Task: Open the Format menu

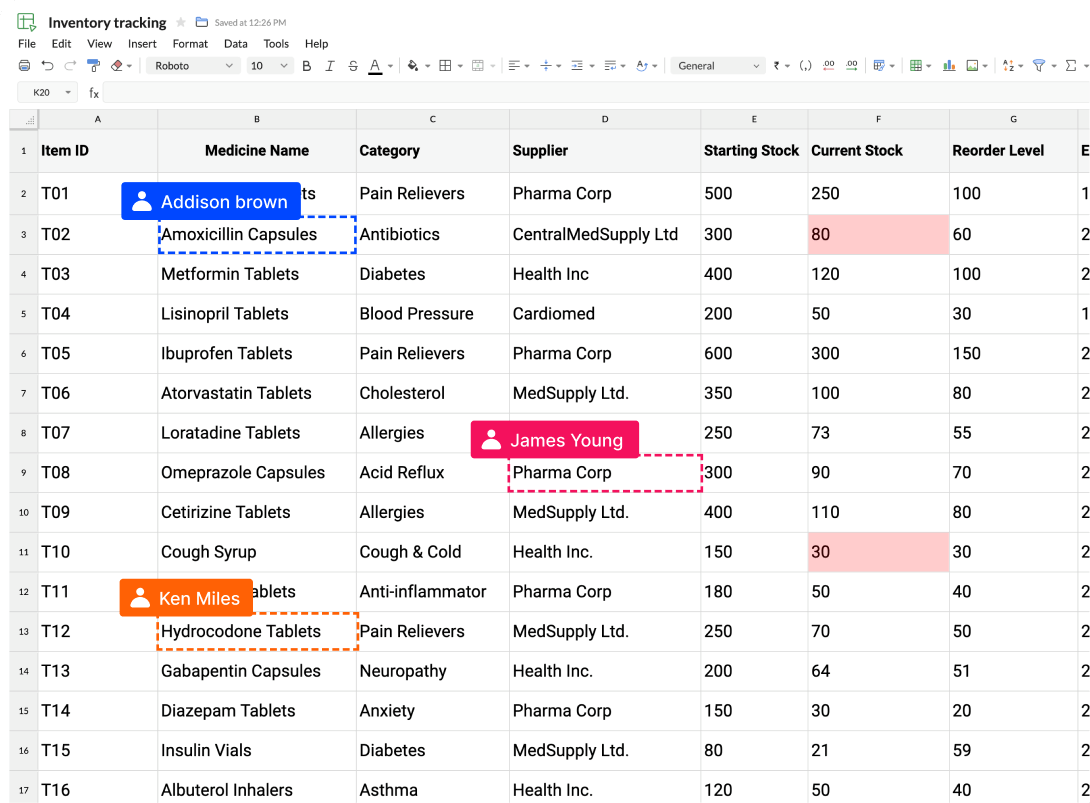Action: point(190,44)
